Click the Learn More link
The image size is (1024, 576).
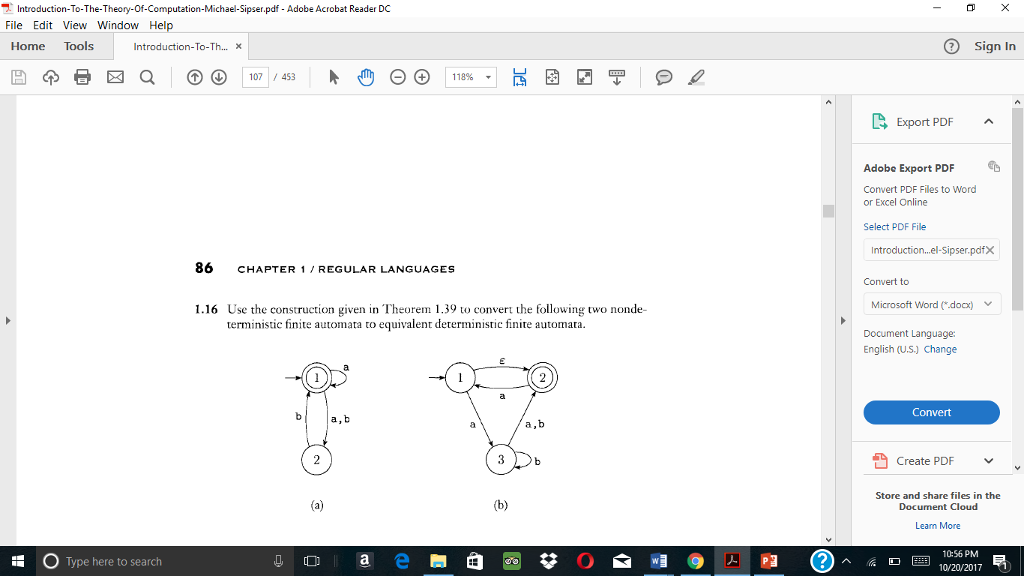[937, 525]
